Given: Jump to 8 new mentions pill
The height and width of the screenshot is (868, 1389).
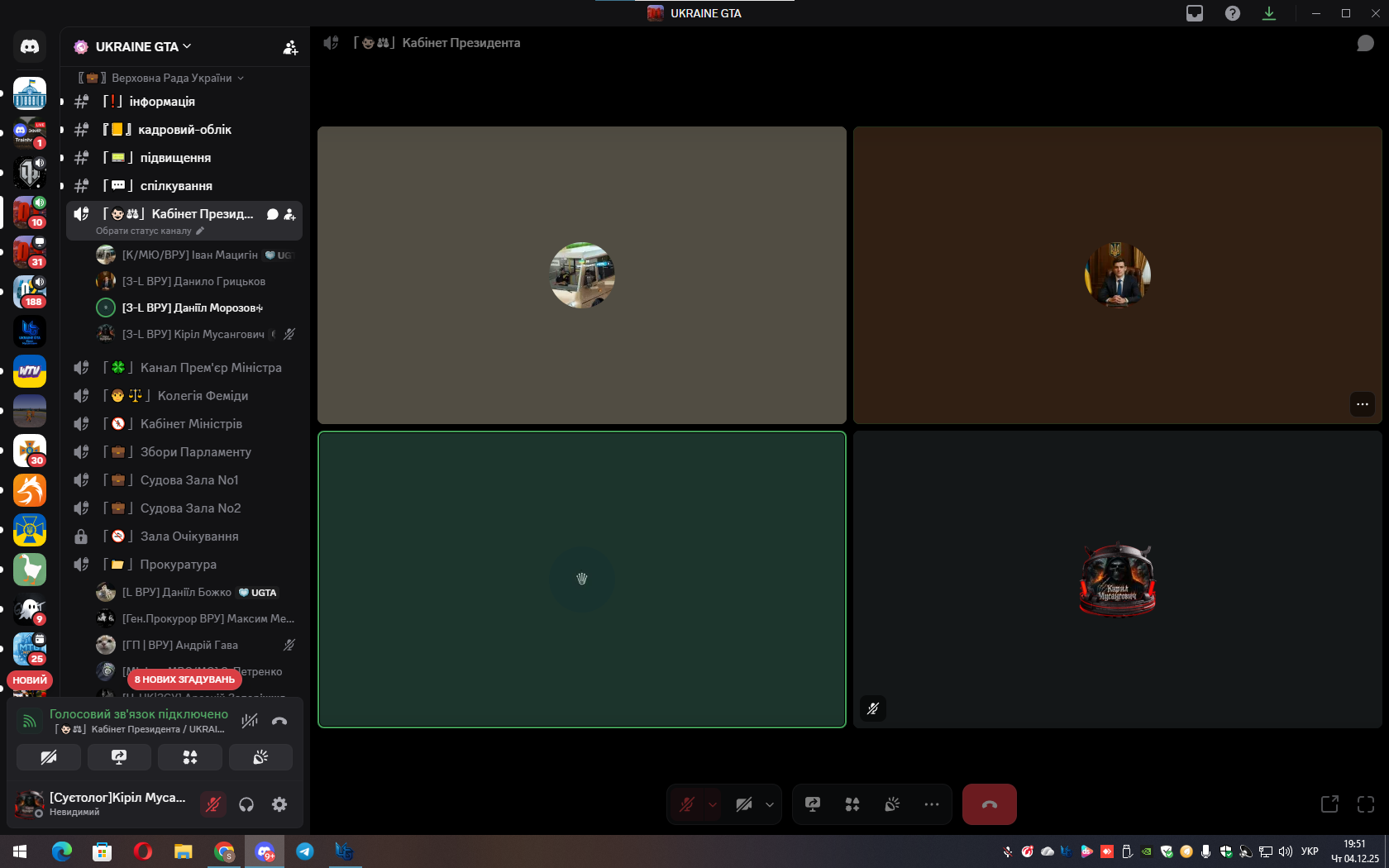Looking at the screenshot, I should [x=184, y=680].
